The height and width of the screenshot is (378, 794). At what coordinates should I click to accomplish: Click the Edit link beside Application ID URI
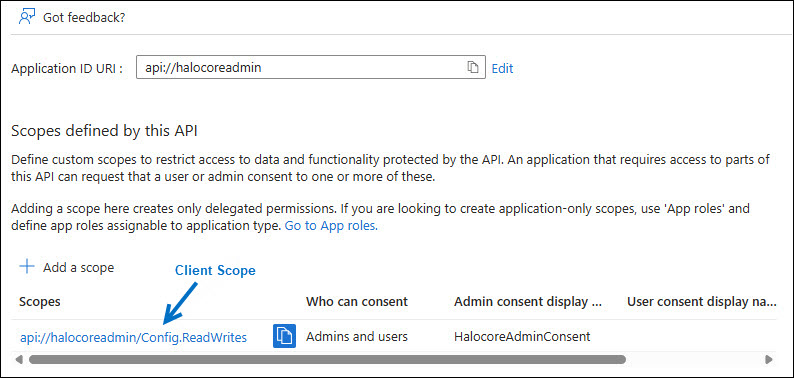point(502,68)
